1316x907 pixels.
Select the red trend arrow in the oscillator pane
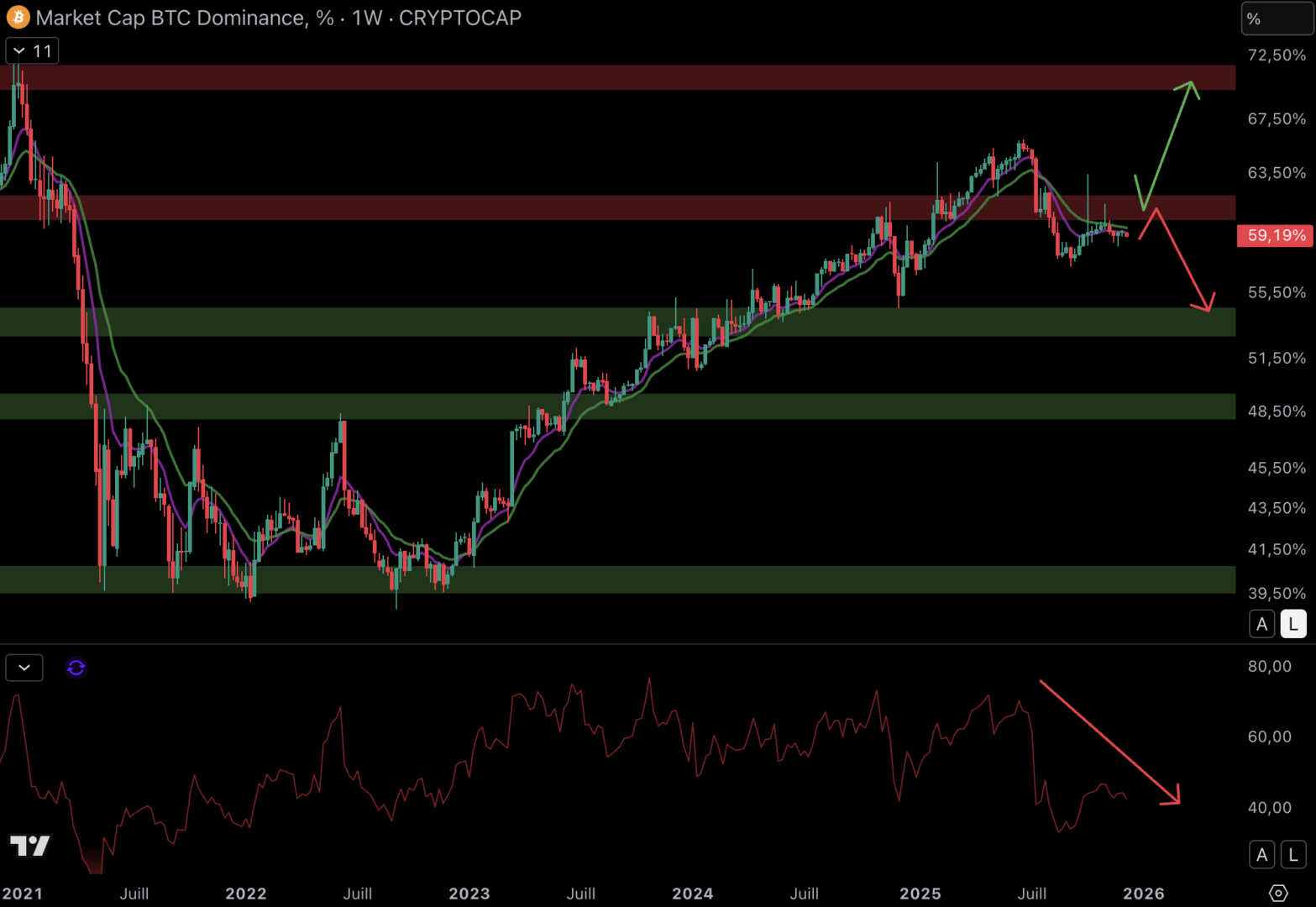1109,742
